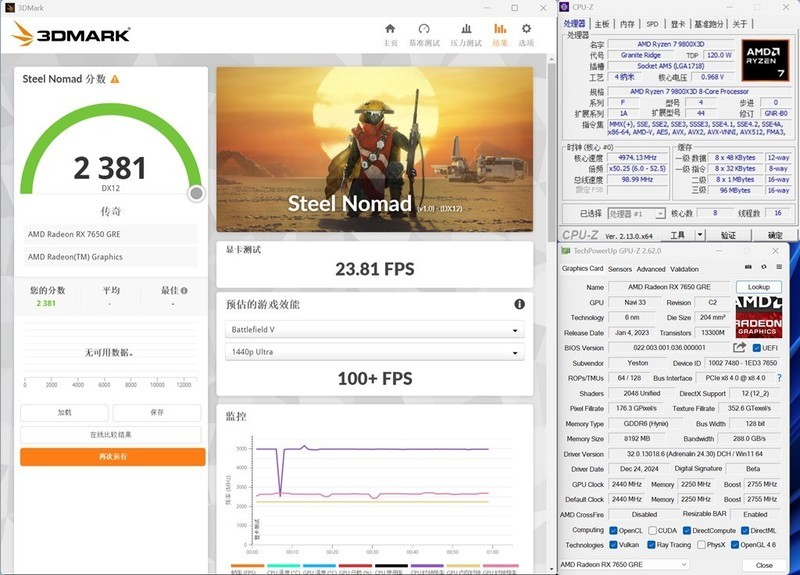Click the score gauge end-point knob
The image size is (800, 575).
click(196, 193)
